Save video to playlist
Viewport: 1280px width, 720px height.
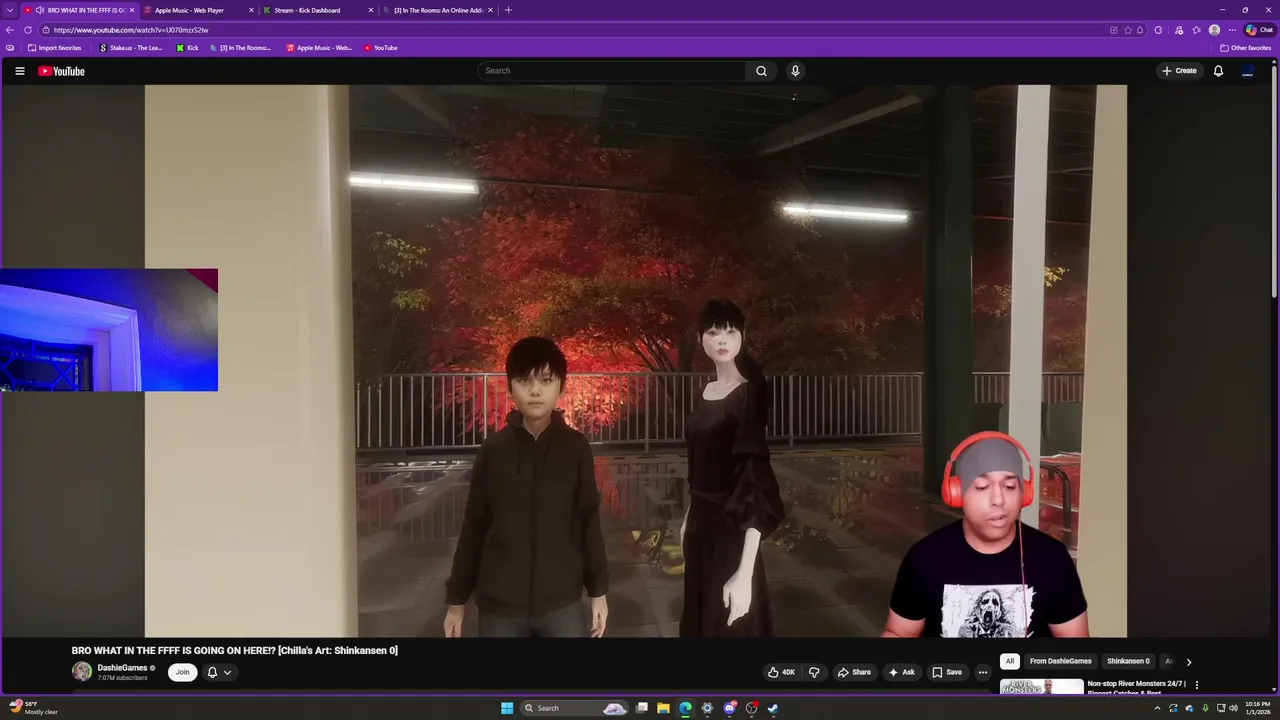coord(947,672)
